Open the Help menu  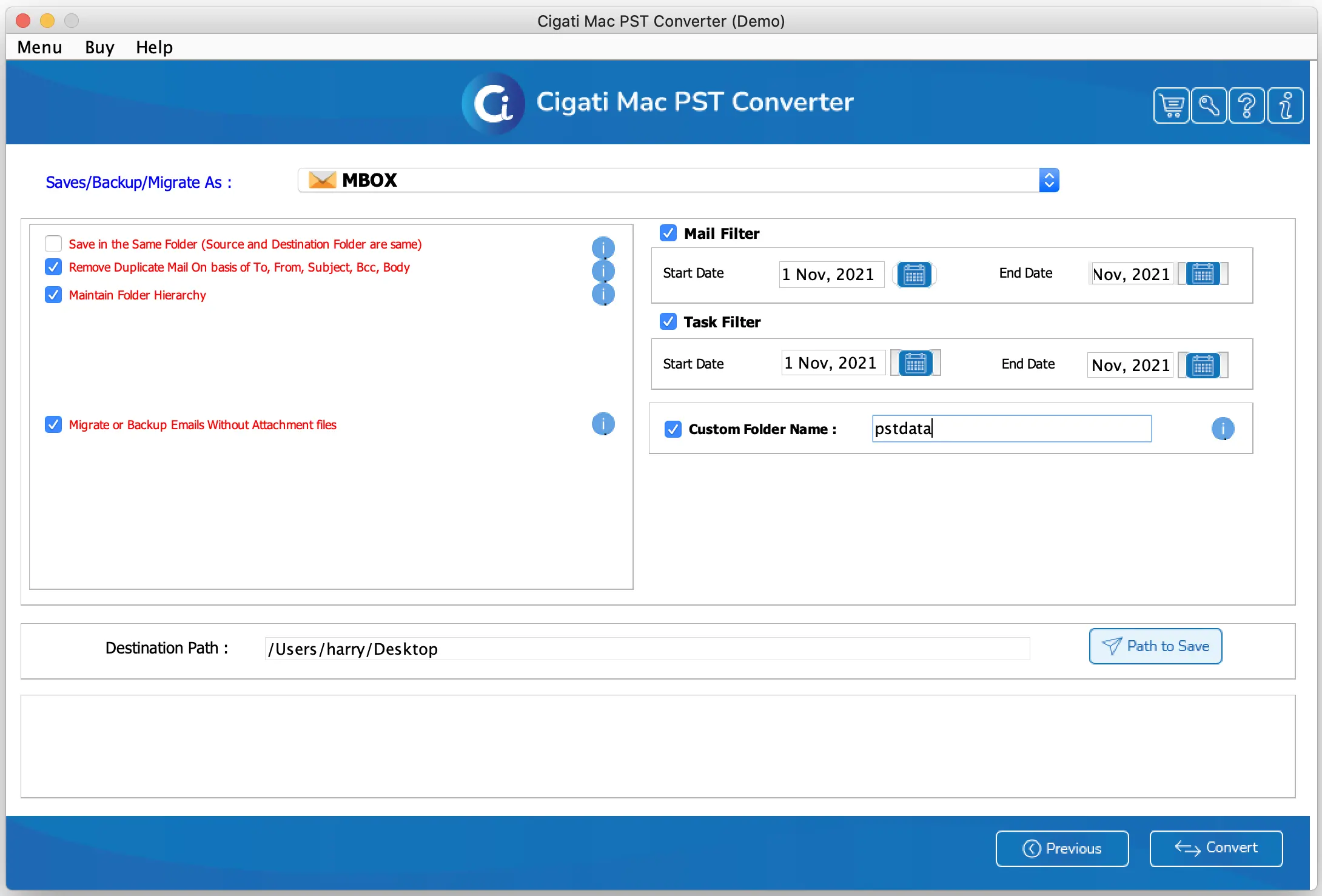[154, 47]
